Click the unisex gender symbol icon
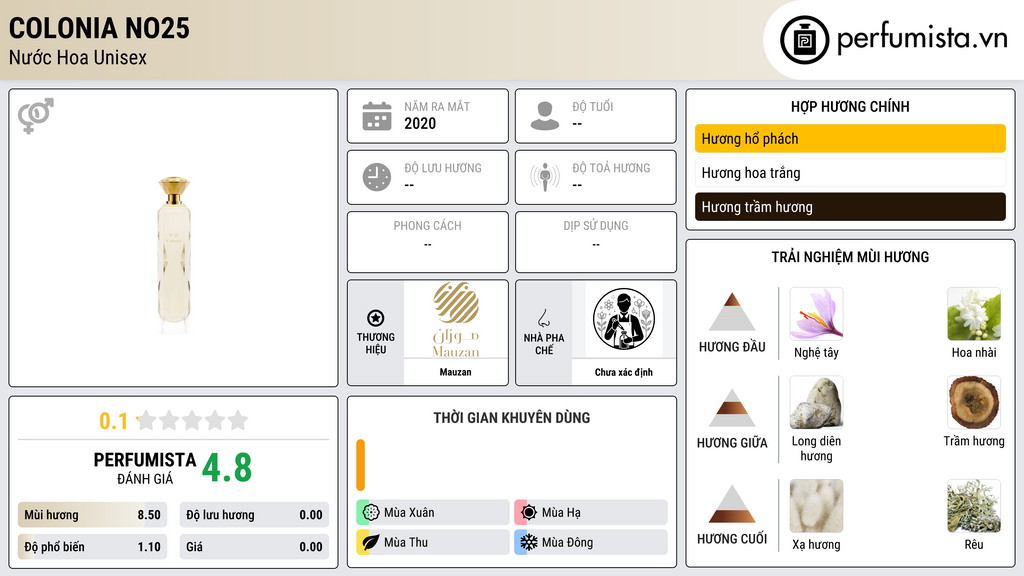 tap(36, 116)
